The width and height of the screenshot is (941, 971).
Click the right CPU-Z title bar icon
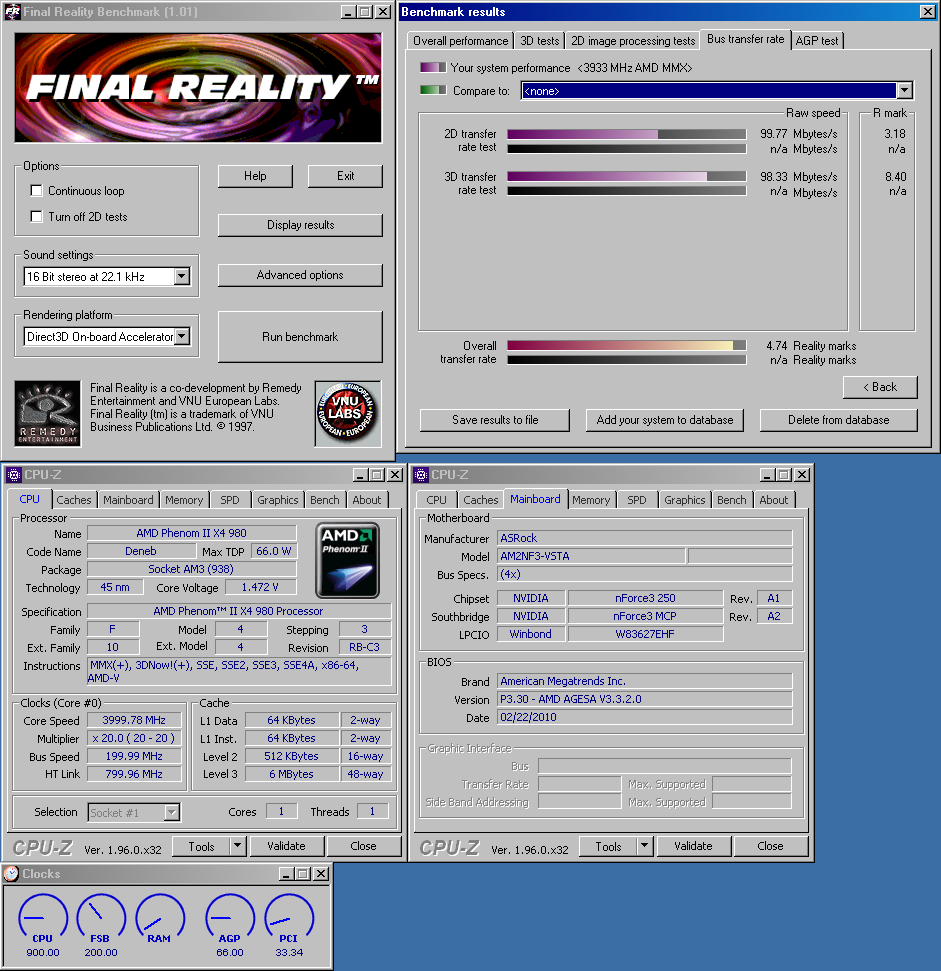point(421,475)
